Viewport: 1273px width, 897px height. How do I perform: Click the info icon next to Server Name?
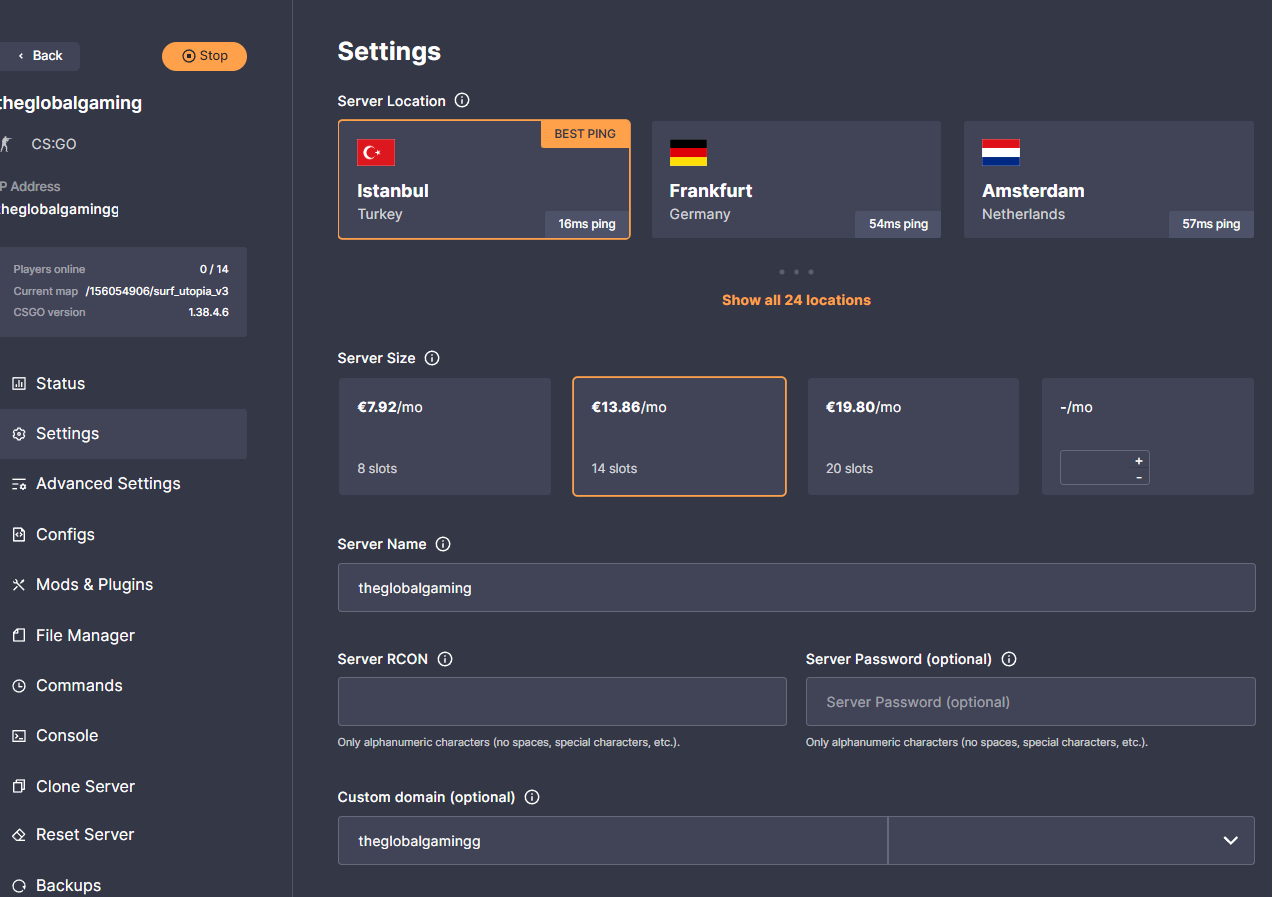click(443, 544)
